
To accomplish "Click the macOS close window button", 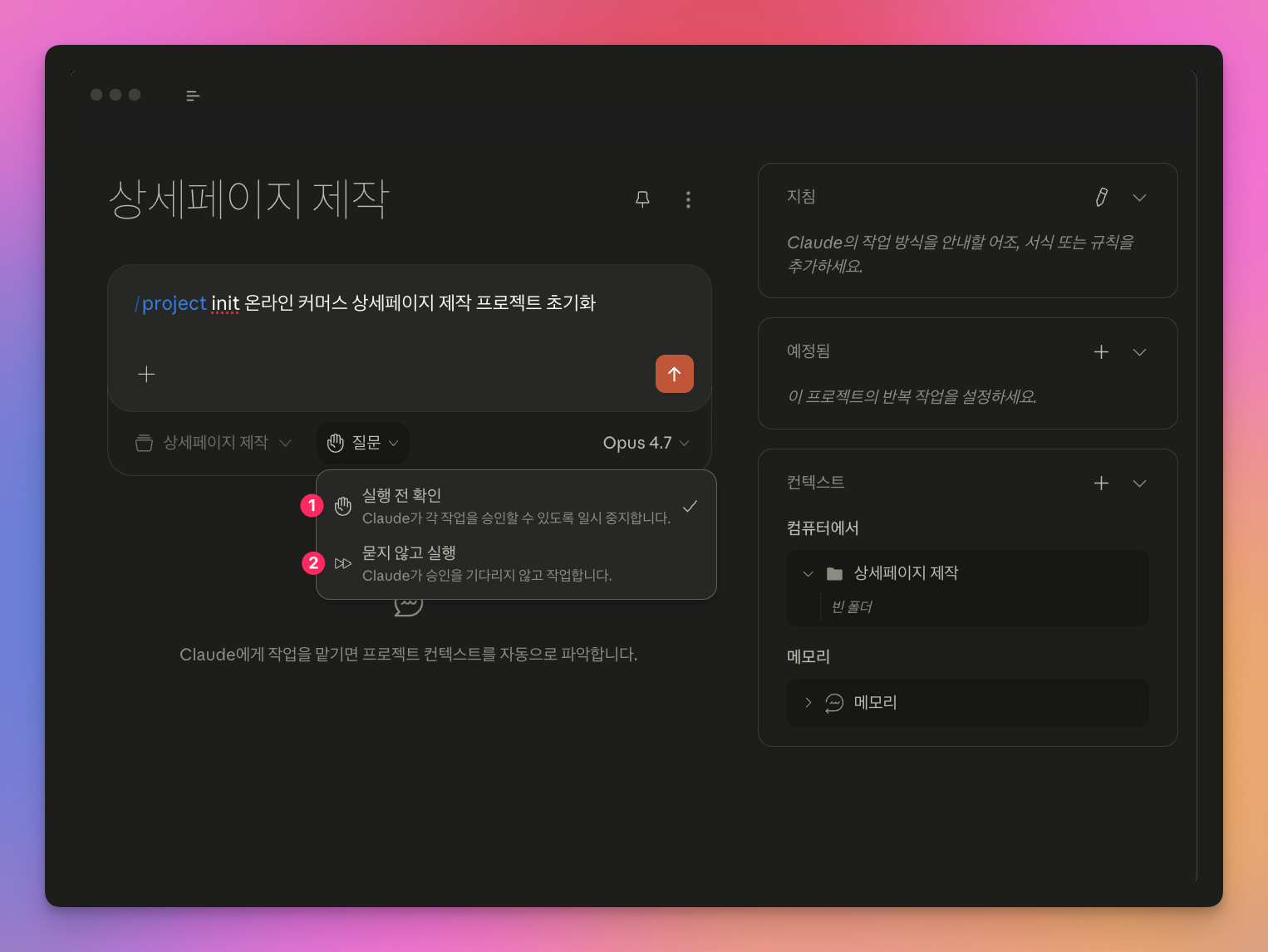I will click(96, 95).
